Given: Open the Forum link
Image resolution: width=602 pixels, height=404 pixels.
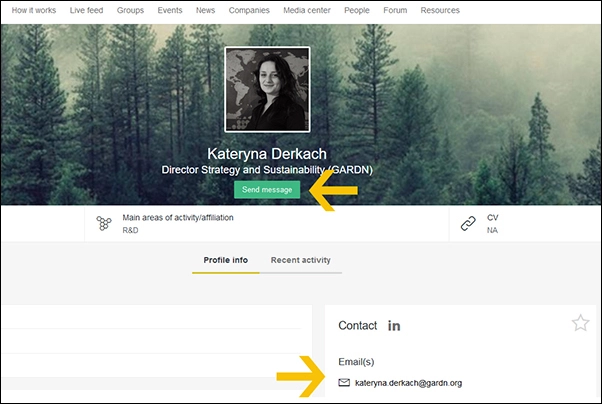Looking at the screenshot, I should tap(395, 11).
